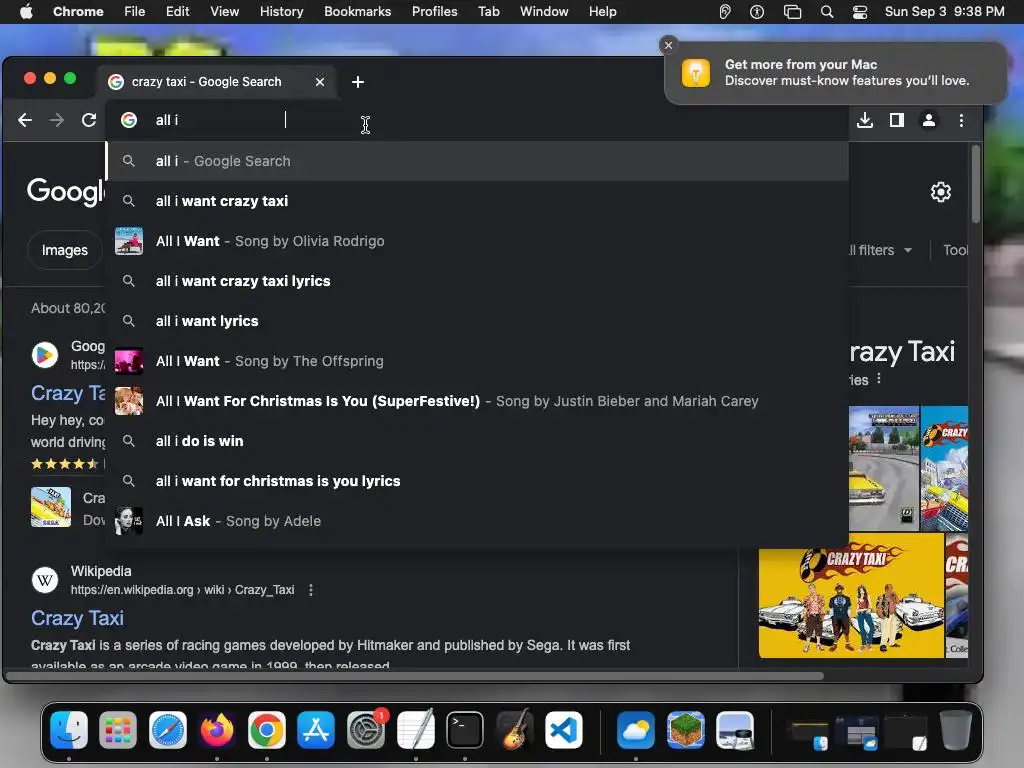Screen dimensions: 1024x768
Task: Open more options beside Wikipedia result URL
Action: pyautogui.click(x=311, y=590)
